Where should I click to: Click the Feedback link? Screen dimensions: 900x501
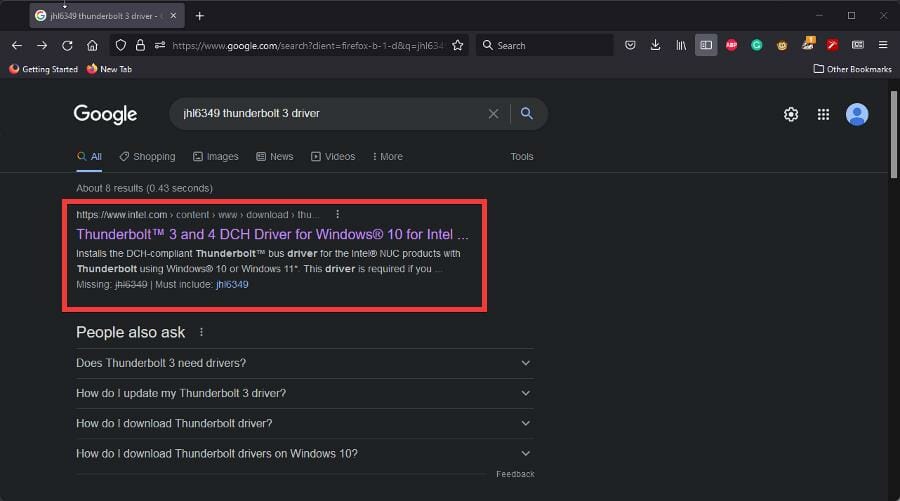click(x=515, y=474)
